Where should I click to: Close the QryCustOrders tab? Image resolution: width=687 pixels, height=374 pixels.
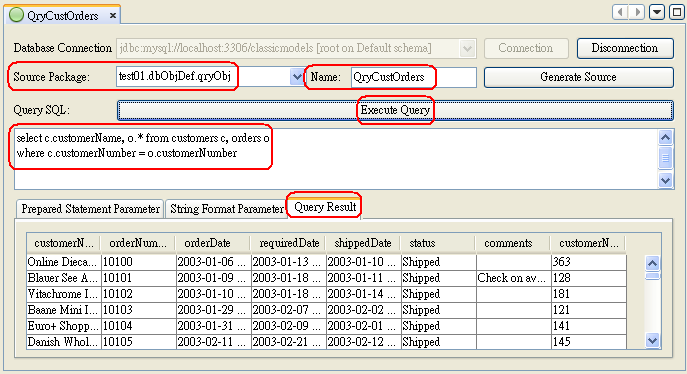click(x=113, y=16)
